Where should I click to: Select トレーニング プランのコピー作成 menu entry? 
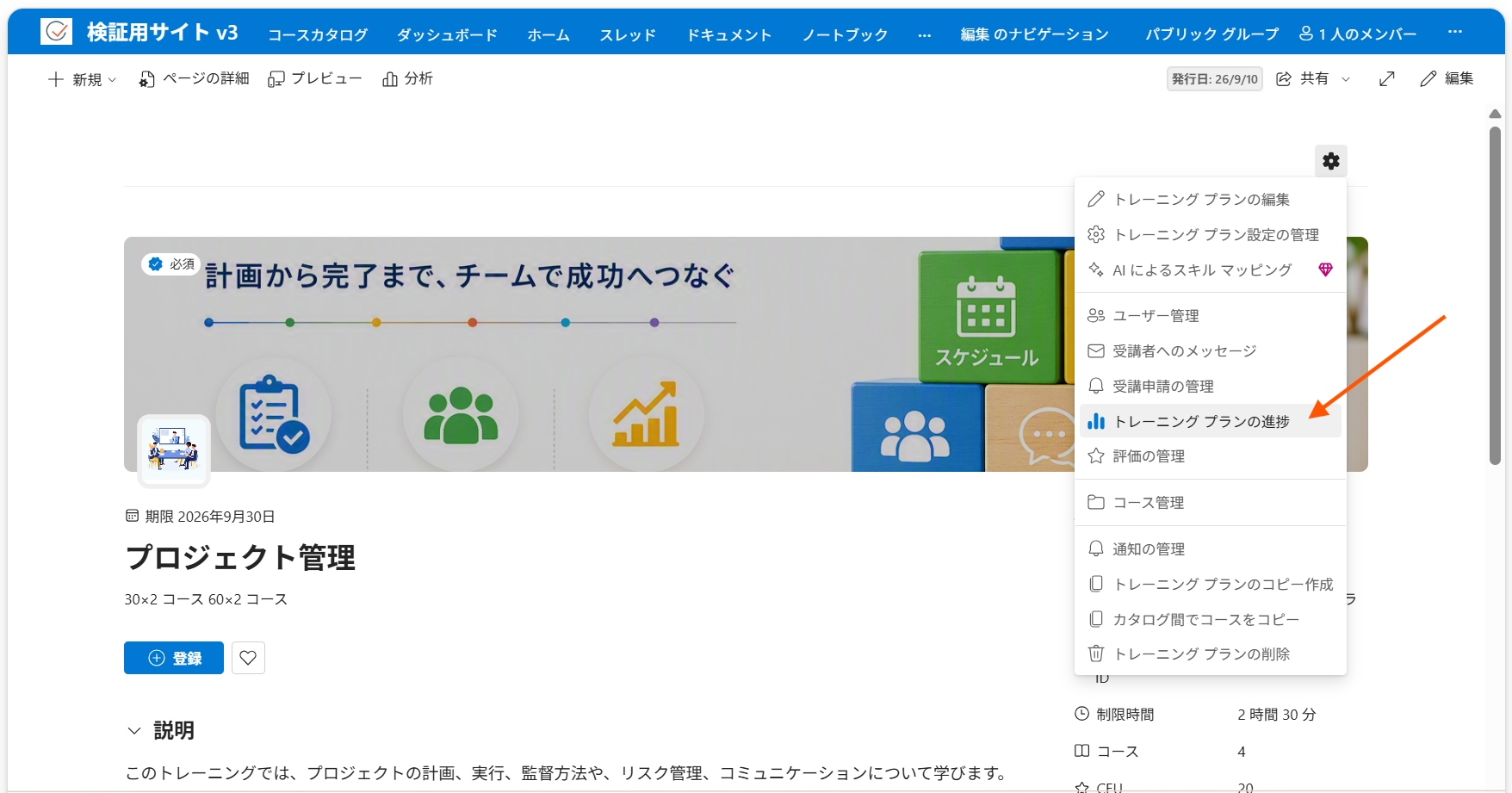[1211, 584]
